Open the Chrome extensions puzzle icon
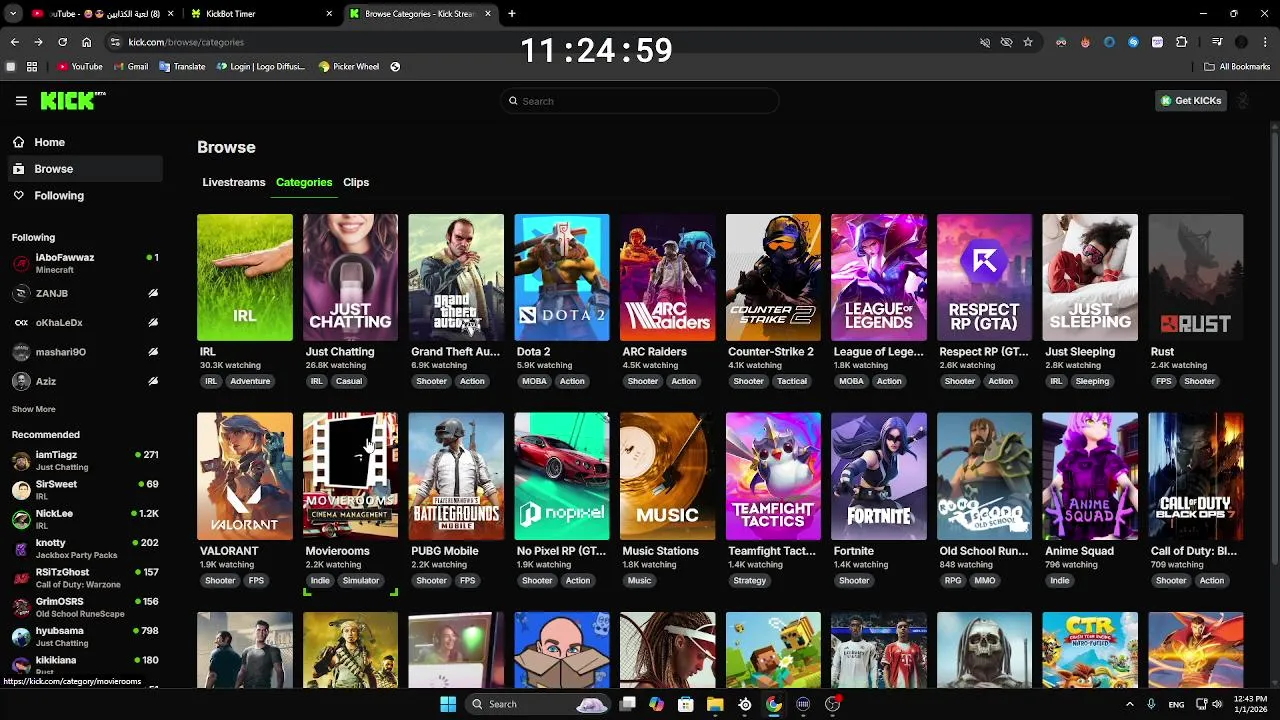Image resolution: width=1280 pixels, height=720 pixels. click(1181, 42)
